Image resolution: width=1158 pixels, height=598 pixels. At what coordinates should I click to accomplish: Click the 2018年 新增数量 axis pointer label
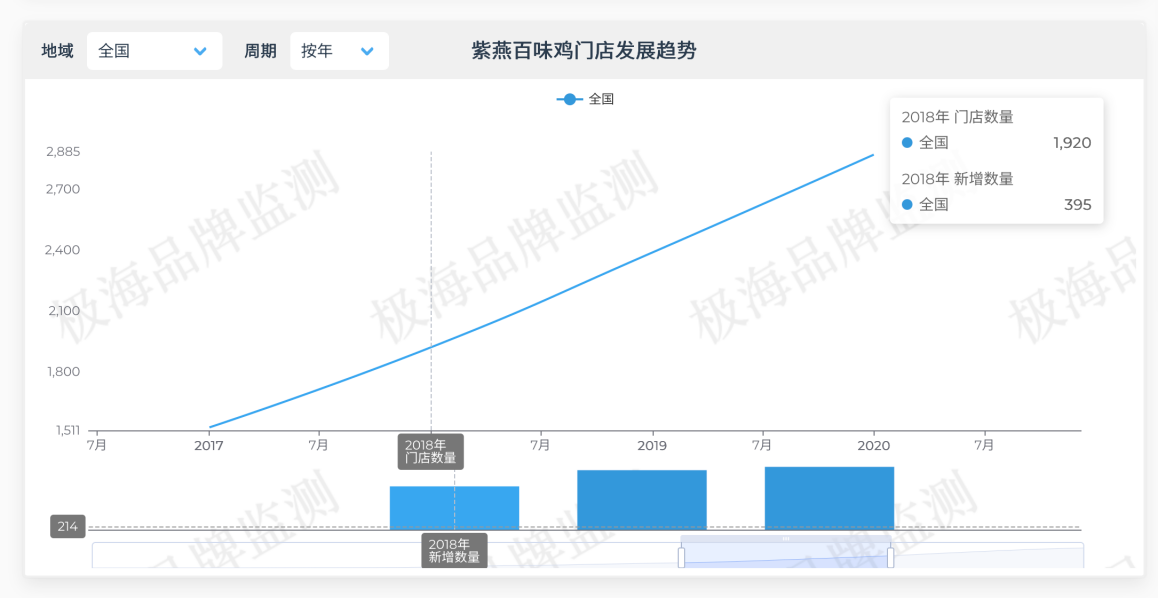454,550
